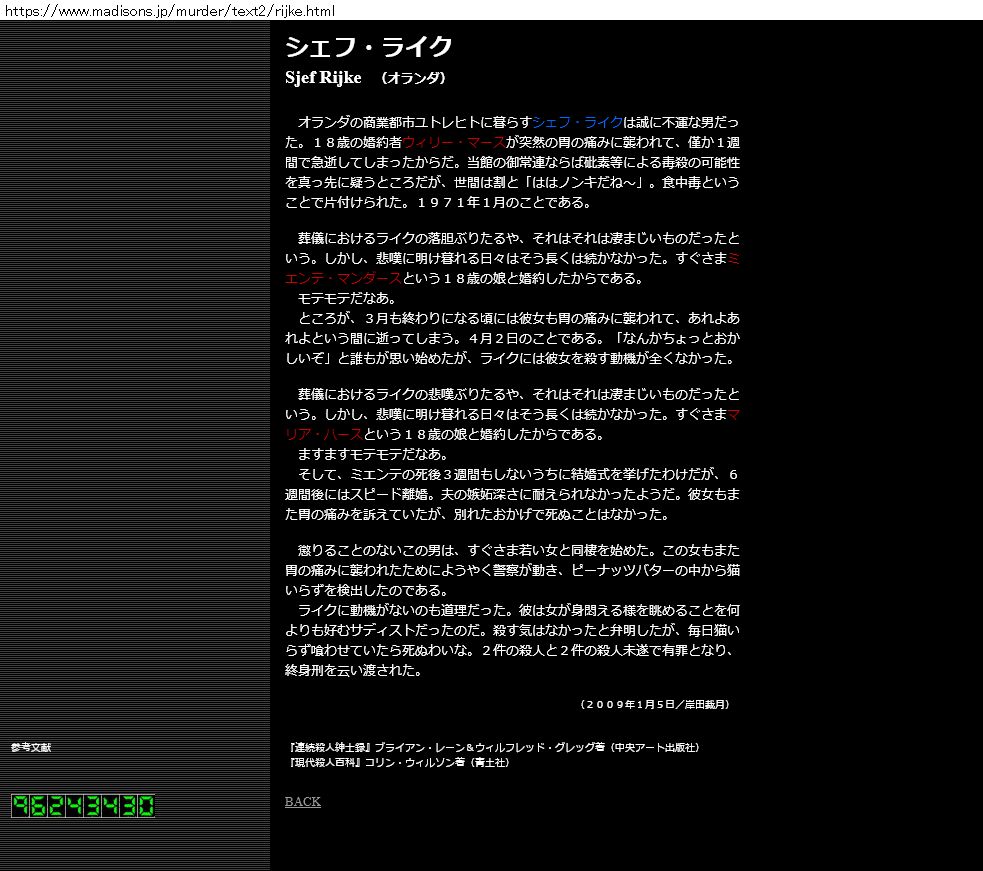This screenshot has width=983, height=871.
Task: Click the green digital hit counter
Action: (x=83, y=806)
